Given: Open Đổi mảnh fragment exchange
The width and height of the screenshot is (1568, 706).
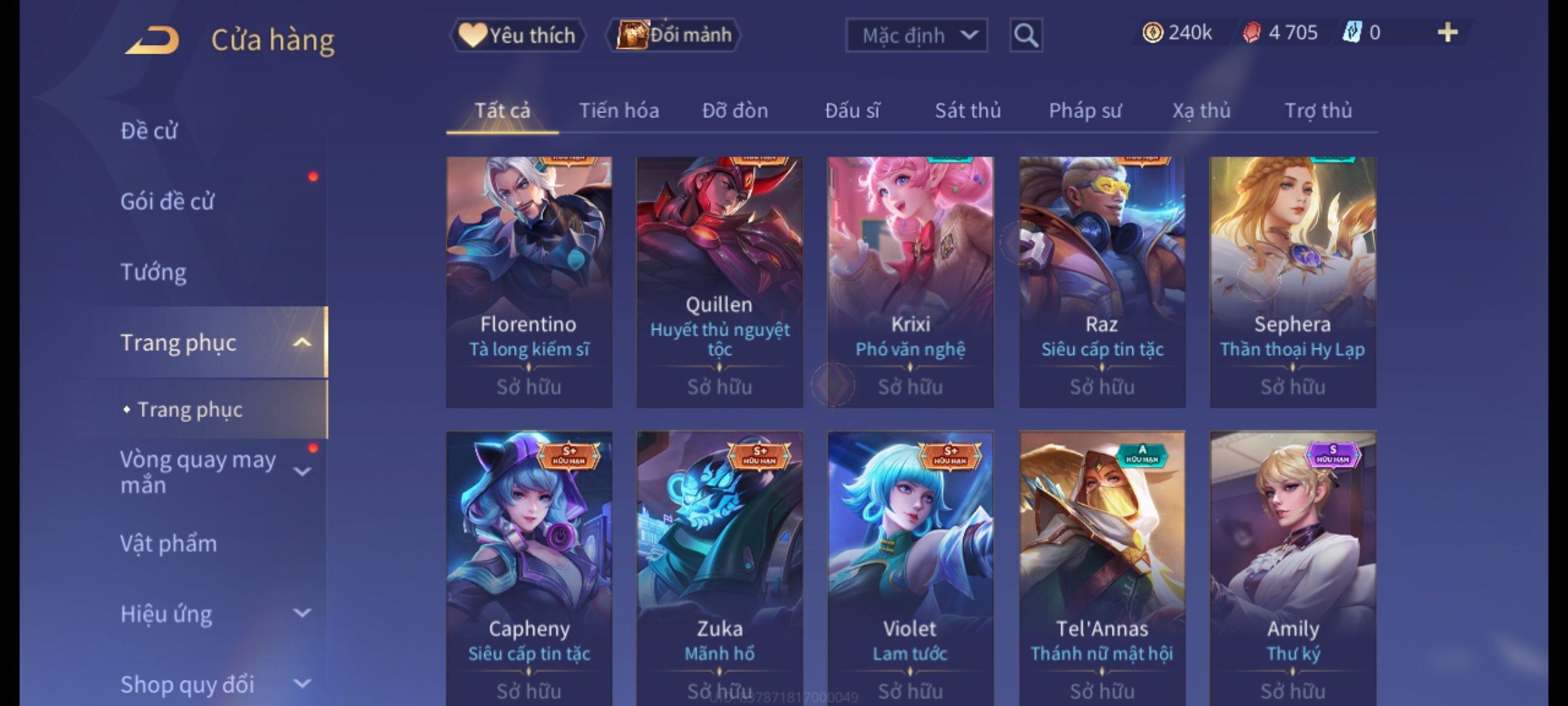Looking at the screenshot, I should tap(673, 35).
